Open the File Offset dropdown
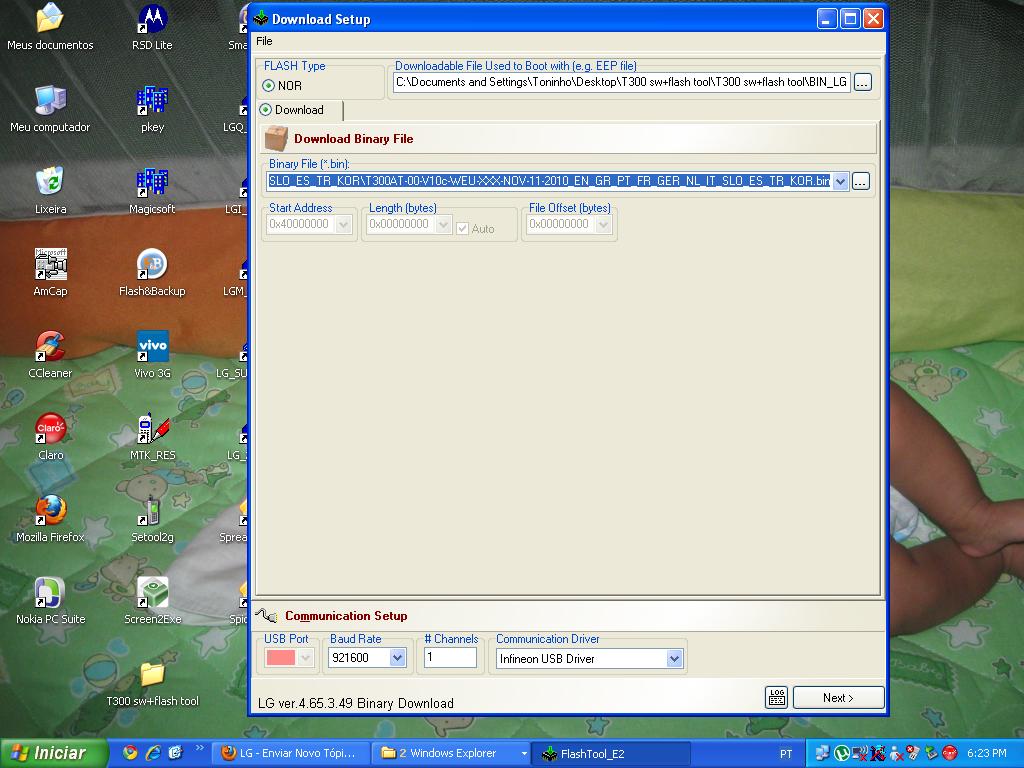Screen dimensions: 1024x768 click(603, 225)
